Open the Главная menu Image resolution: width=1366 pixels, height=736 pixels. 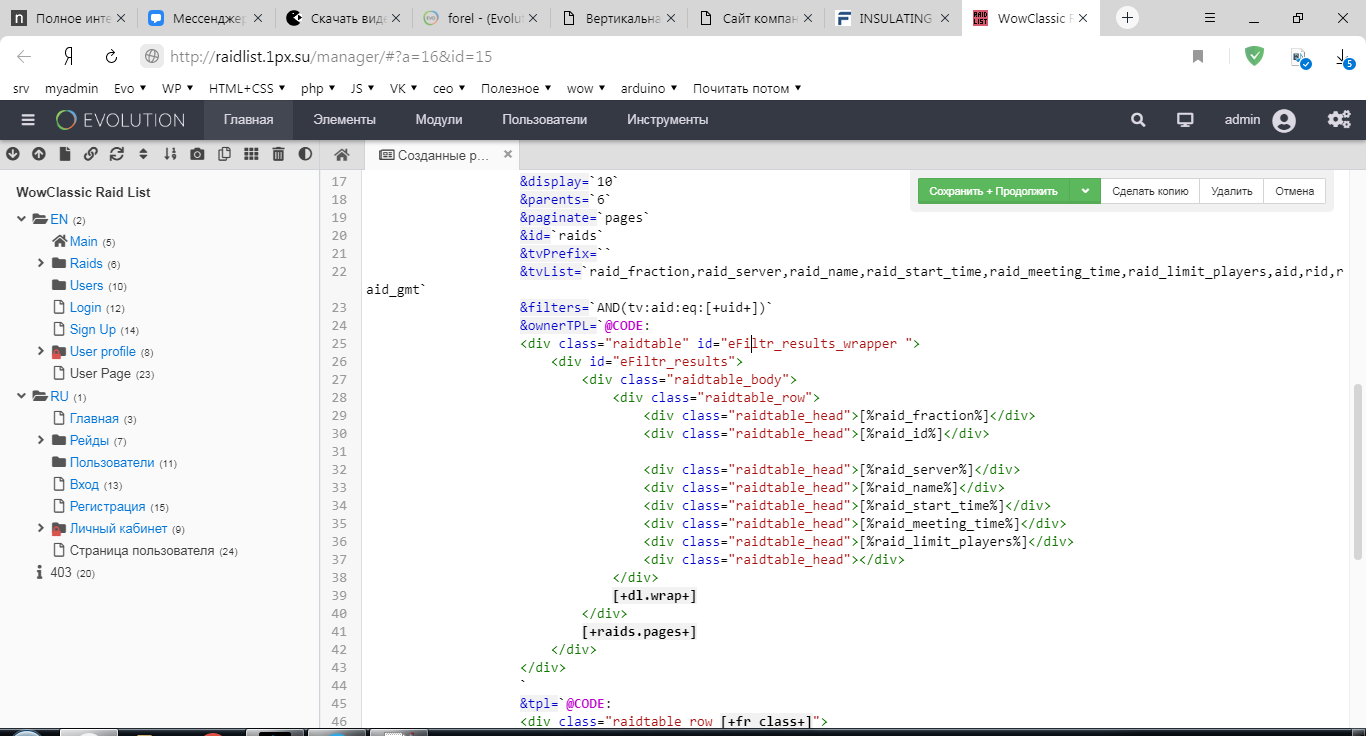pyautogui.click(x=248, y=120)
